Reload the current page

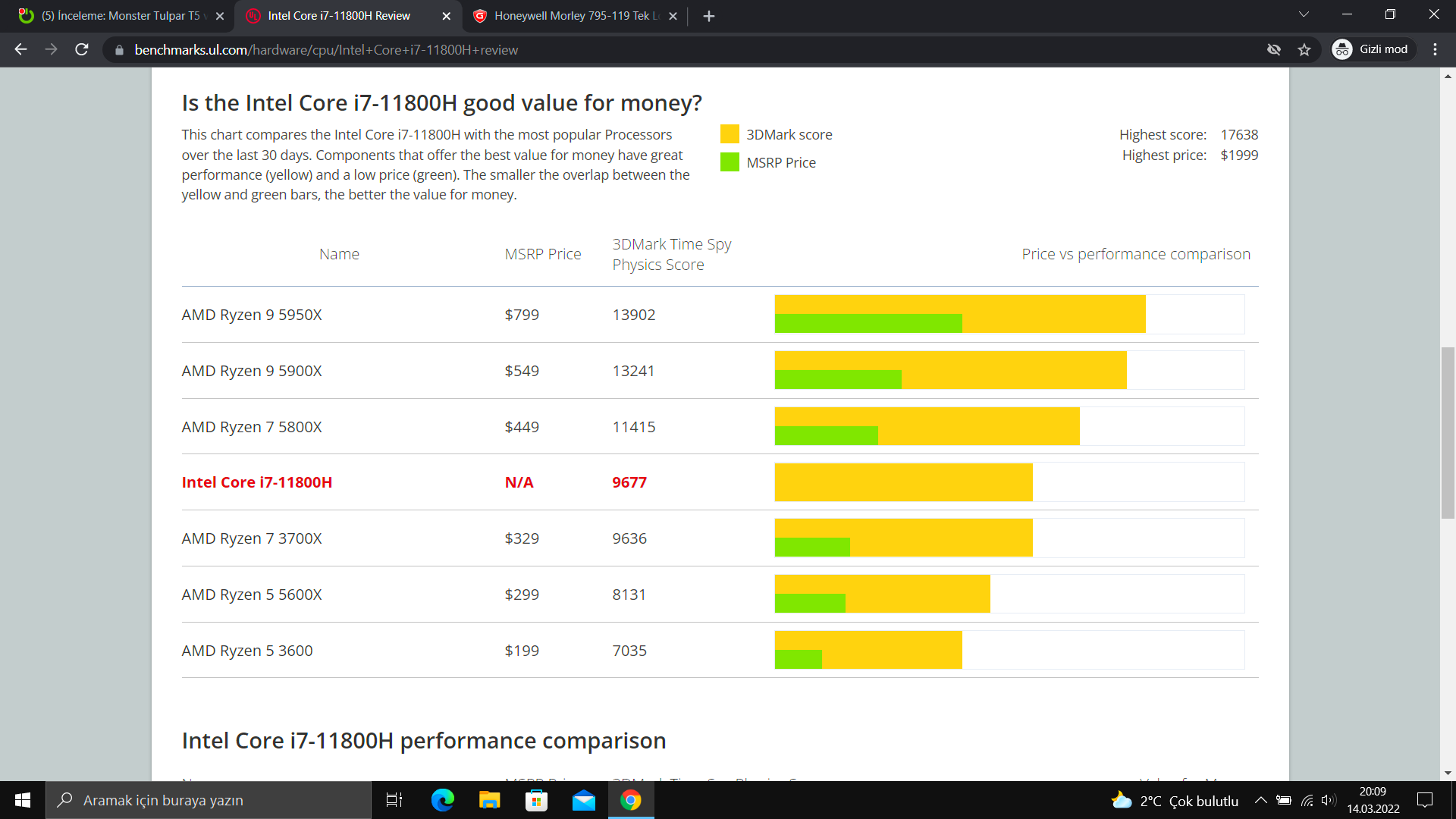pyautogui.click(x=82, y=49)
